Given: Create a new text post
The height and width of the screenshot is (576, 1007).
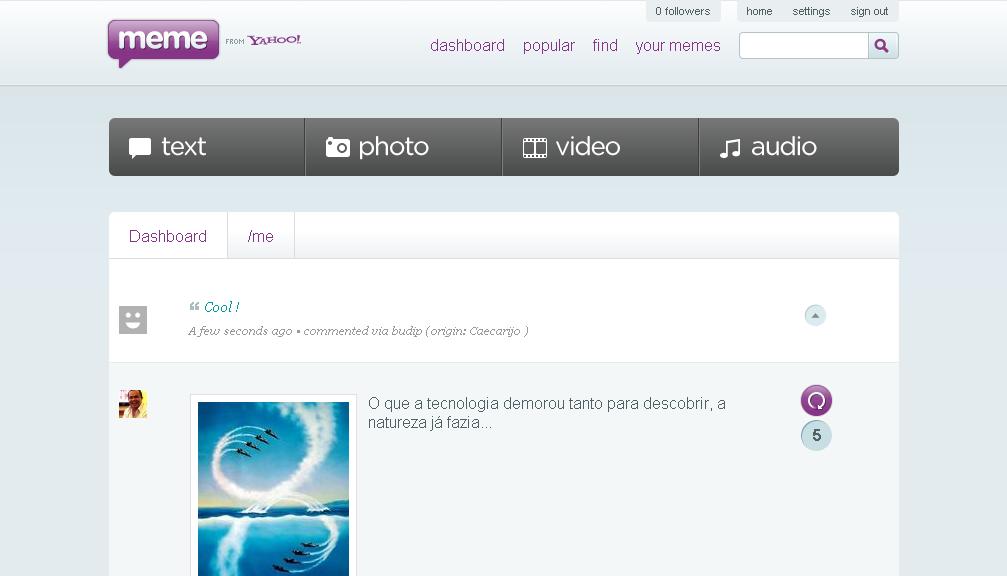Looking at the screenshot, I should (x=206, y=147).
